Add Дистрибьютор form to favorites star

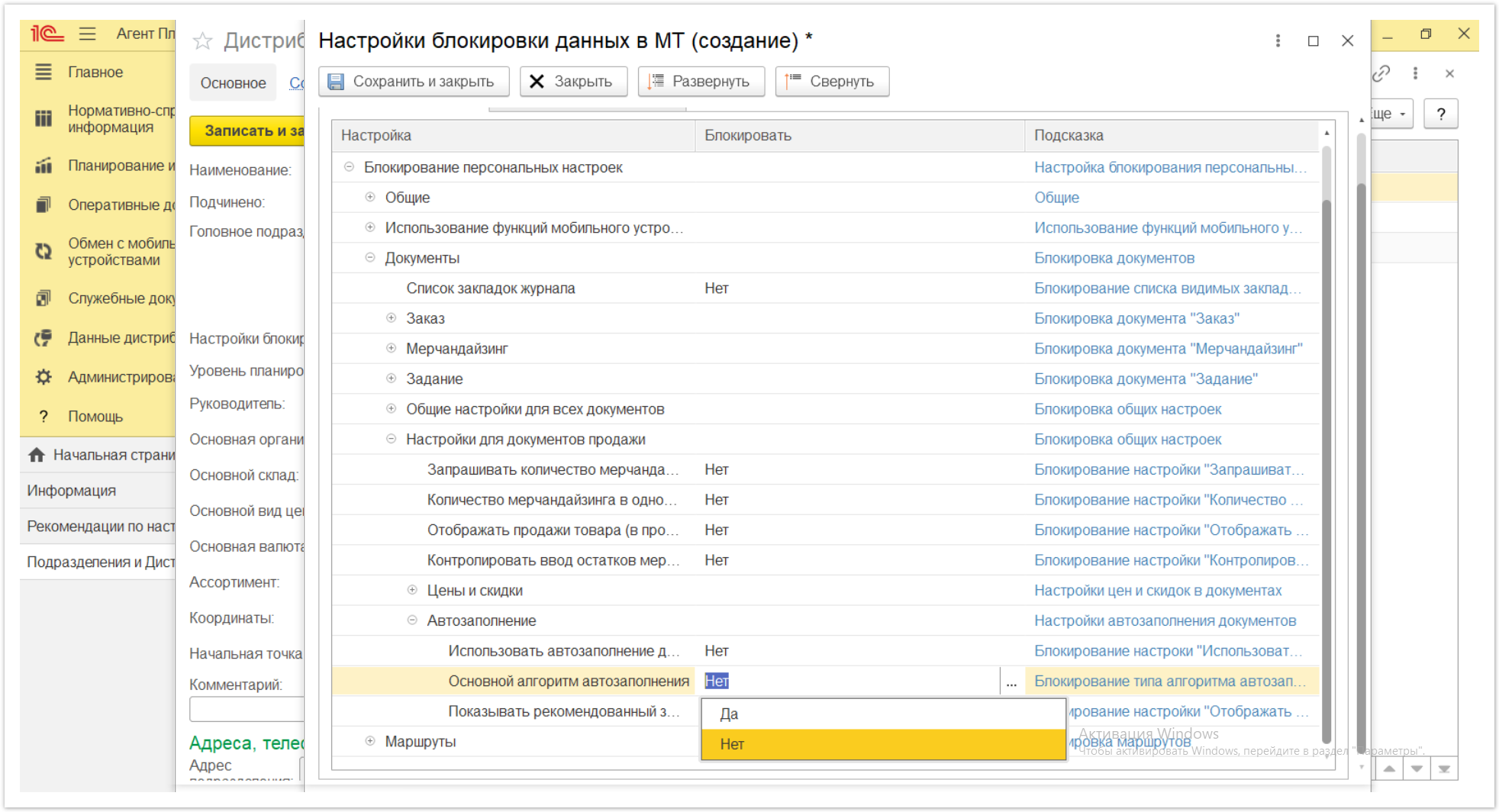click(x=202, y=40)
